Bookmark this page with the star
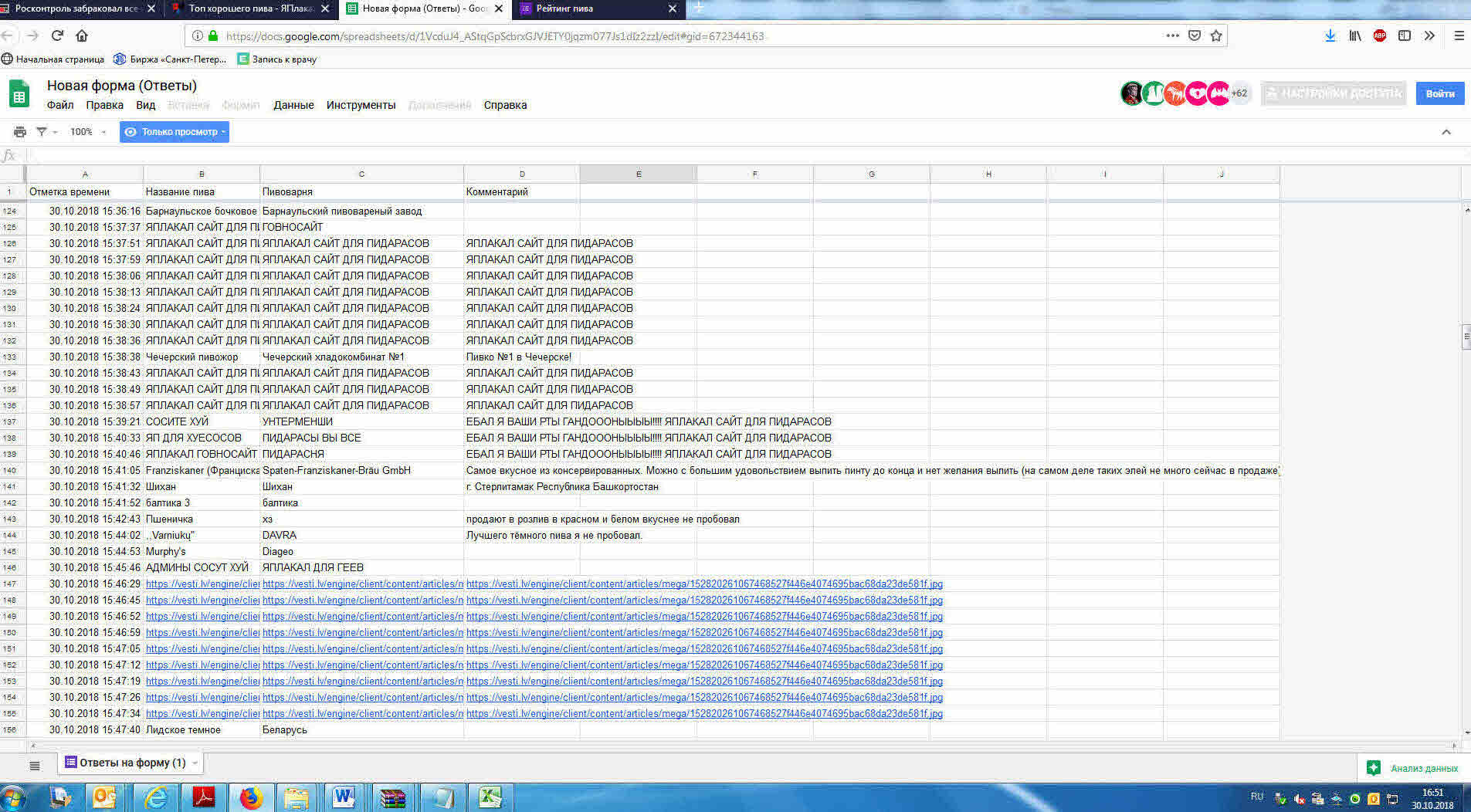1471x812 pixels. 1216,36
